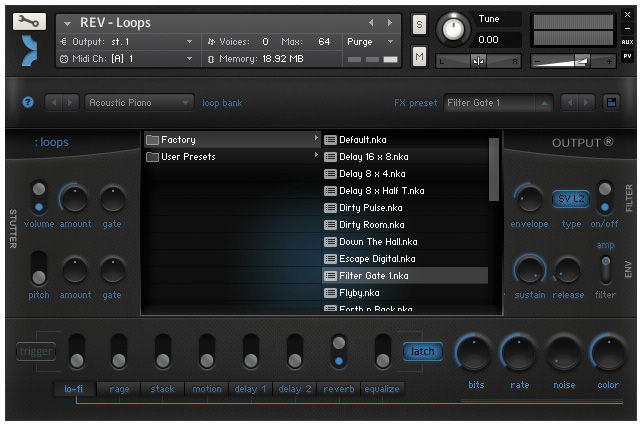
Task: Select the next instrument arrow in header
Action: [x=390, y=23]
